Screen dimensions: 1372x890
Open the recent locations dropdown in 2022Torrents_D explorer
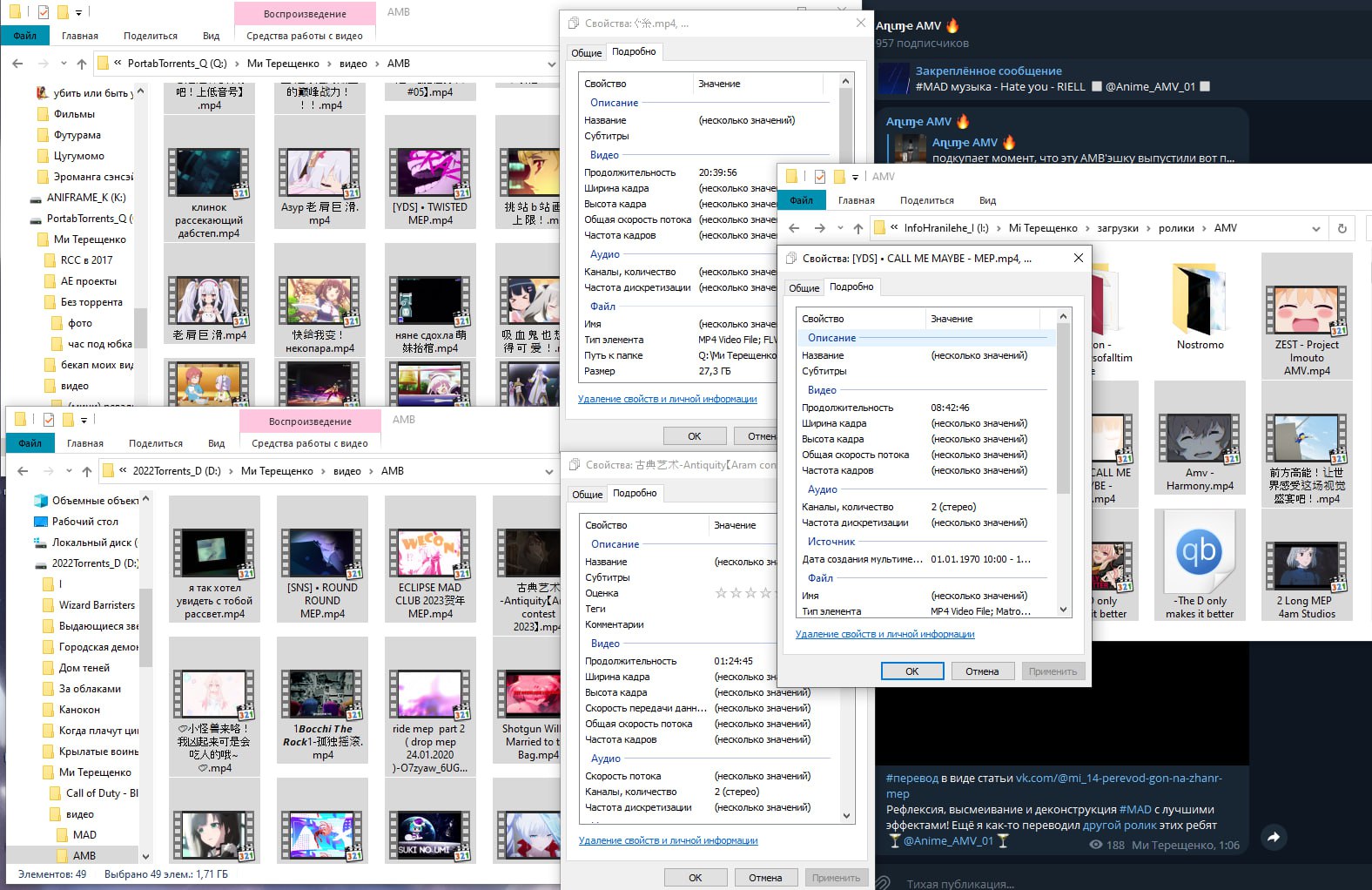click(69, 471)
